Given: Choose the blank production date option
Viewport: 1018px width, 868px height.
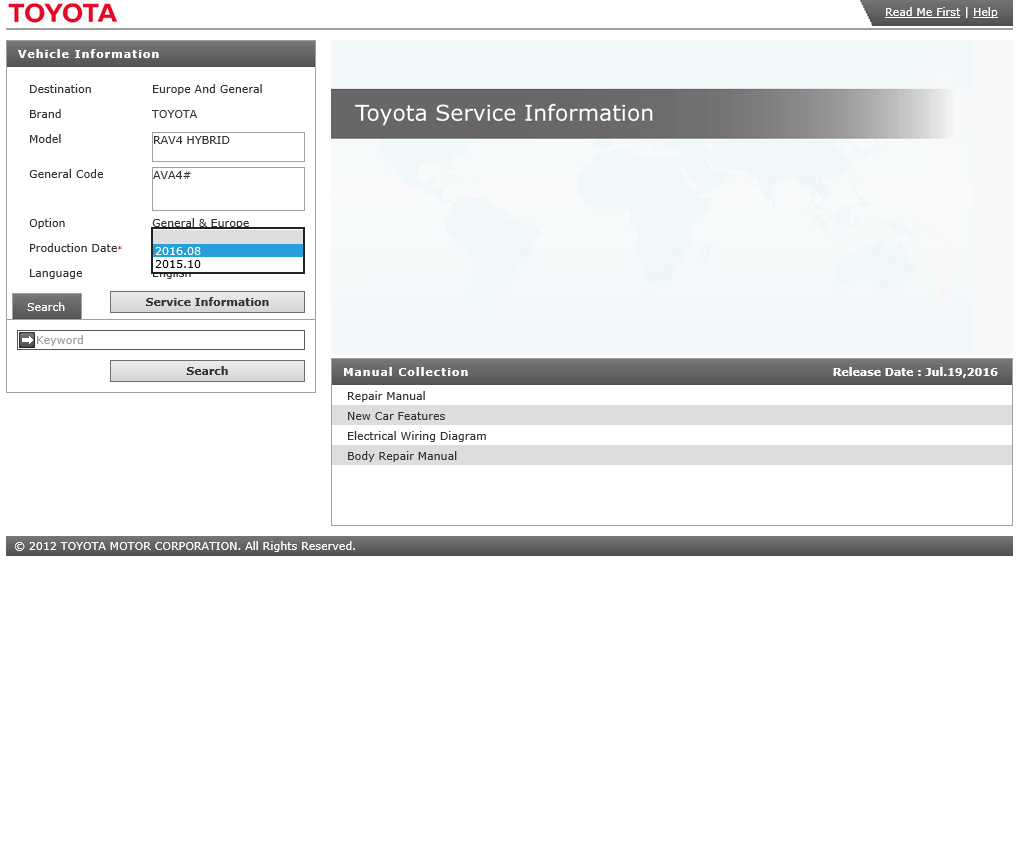Looking at the screenshot, I should click(228, 237).
